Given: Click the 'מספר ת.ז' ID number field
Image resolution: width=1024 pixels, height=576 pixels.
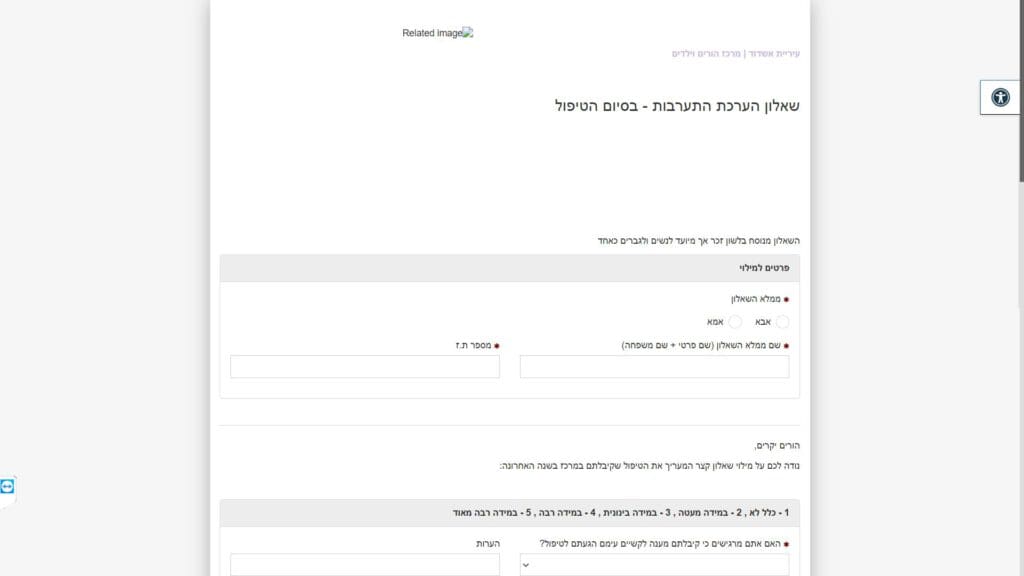Looking at the screenshot, I should [364, 367].
